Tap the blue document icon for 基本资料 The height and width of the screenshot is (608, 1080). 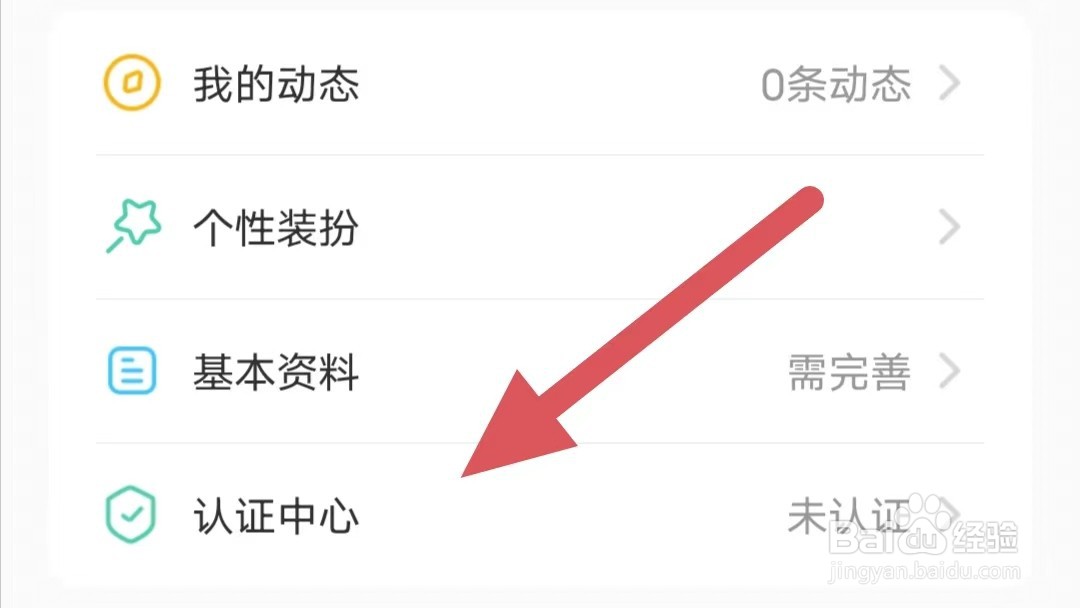tap(132, 370)
